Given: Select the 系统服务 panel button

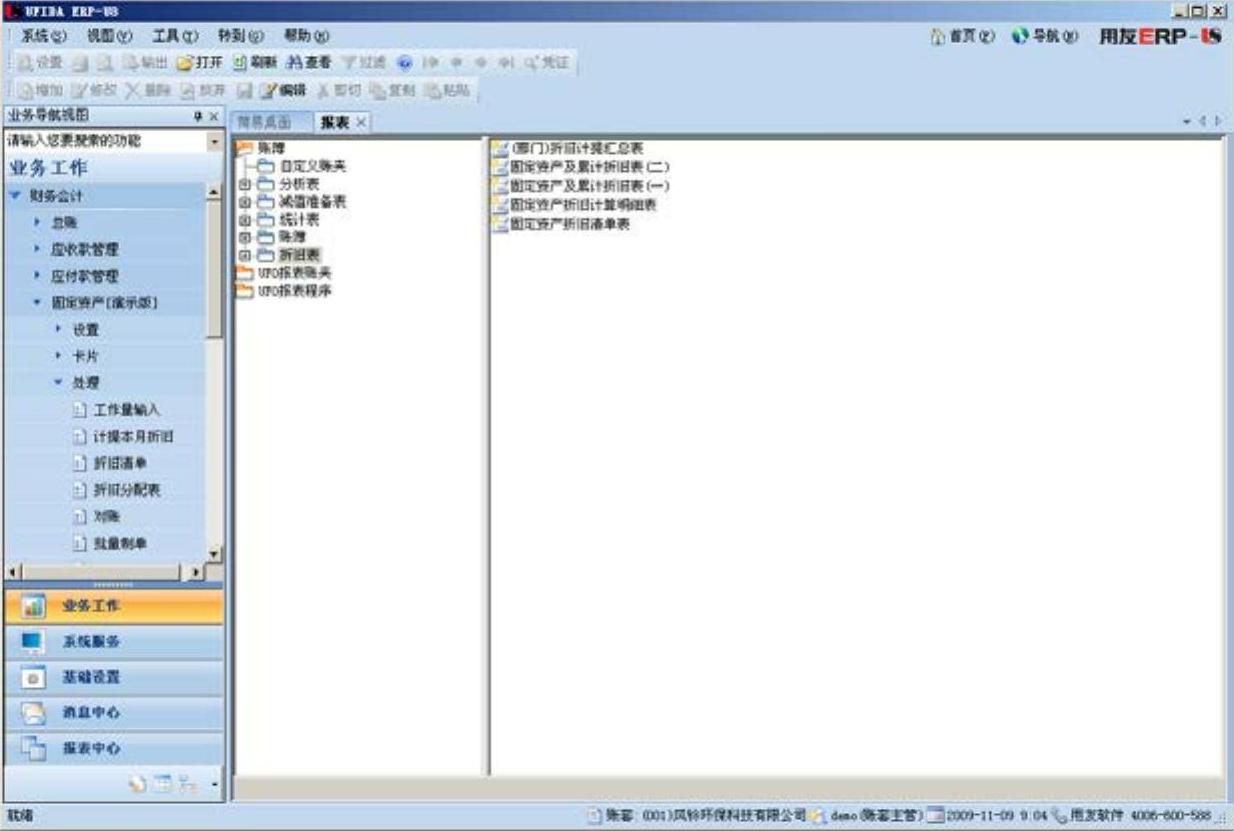Looking at the screenshot, I should pyautogui.click(x=113, y=641).
